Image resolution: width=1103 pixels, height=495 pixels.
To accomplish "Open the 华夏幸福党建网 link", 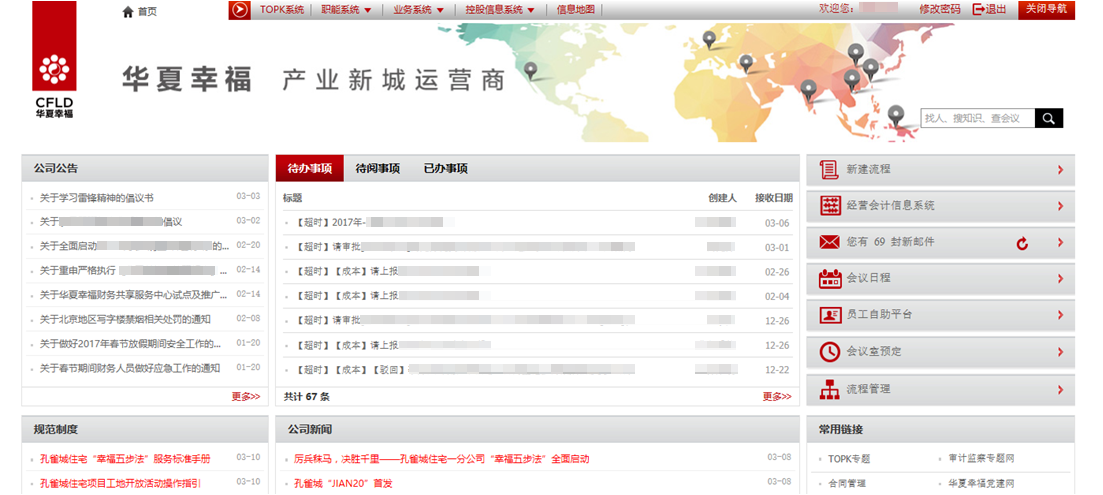I will pos(981,483).
